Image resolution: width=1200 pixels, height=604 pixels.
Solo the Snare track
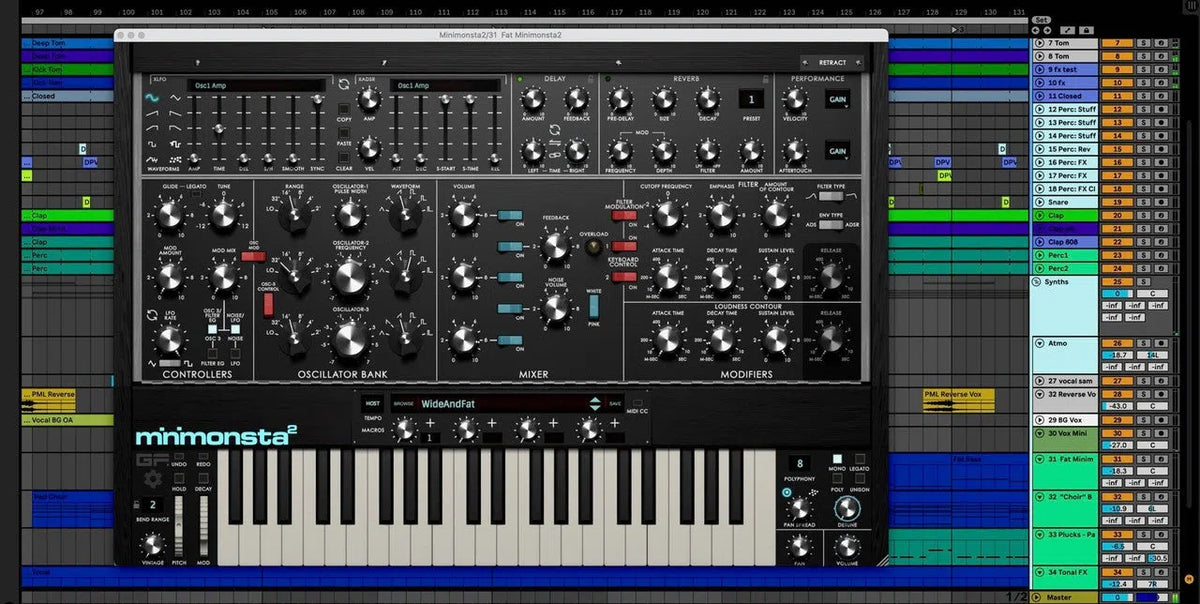click(x=1143, y=202)
